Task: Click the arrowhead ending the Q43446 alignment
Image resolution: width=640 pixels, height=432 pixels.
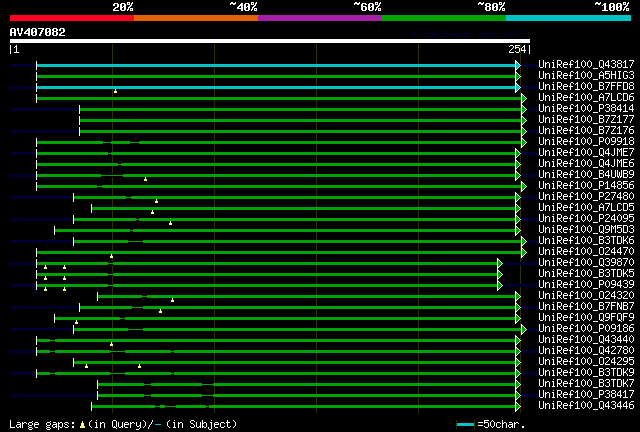Action: pos(518,407)
